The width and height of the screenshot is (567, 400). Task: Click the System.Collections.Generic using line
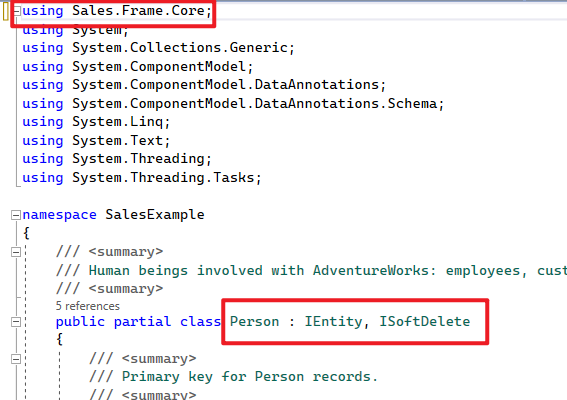pyautogui.click(x=158, y=48)
